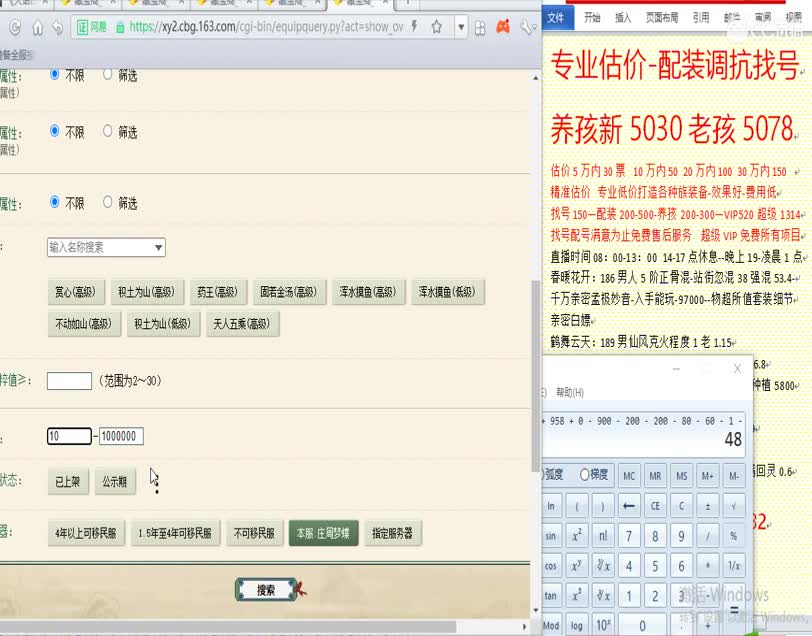Select 不限 radio in the third attribute row
The width and height of the screenshot is (812, 636).
click(54, 201)
